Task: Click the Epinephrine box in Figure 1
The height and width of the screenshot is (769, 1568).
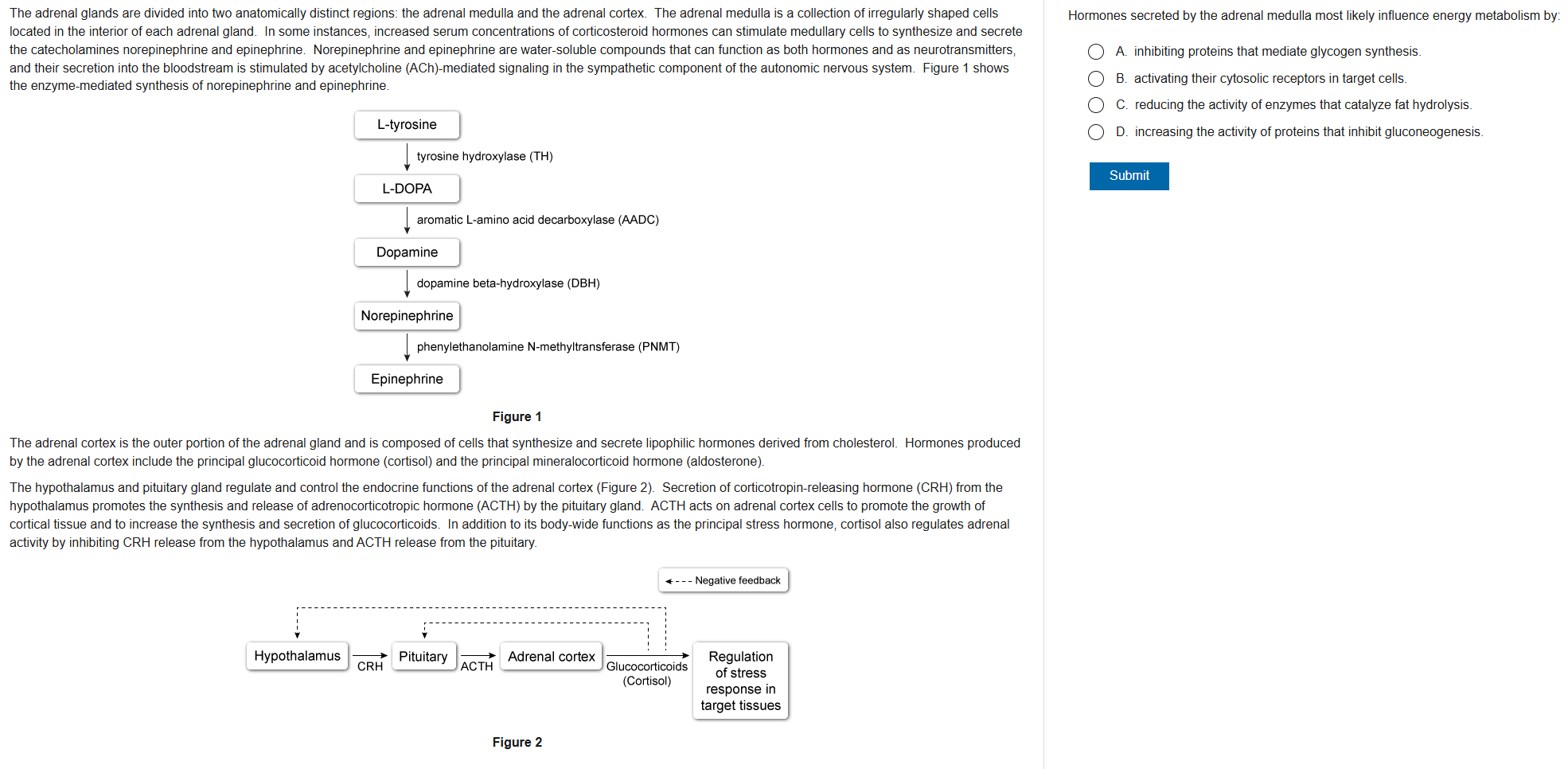Action: pyautogui.click(x=407, y=379)
